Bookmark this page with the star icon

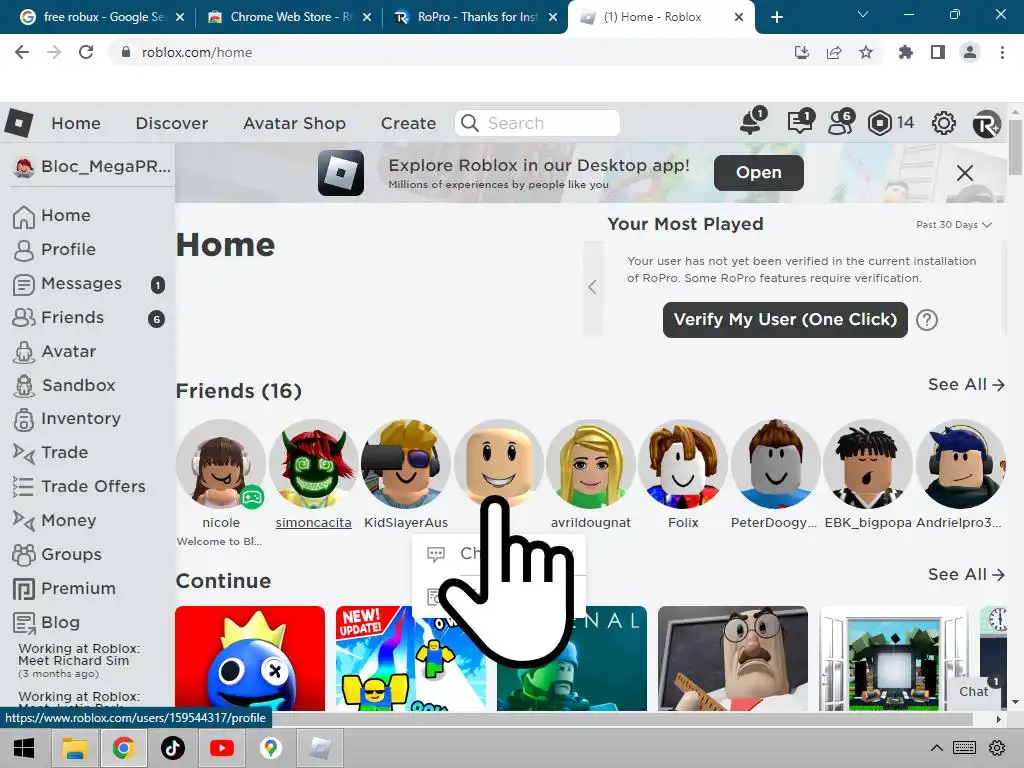point(866,52)
